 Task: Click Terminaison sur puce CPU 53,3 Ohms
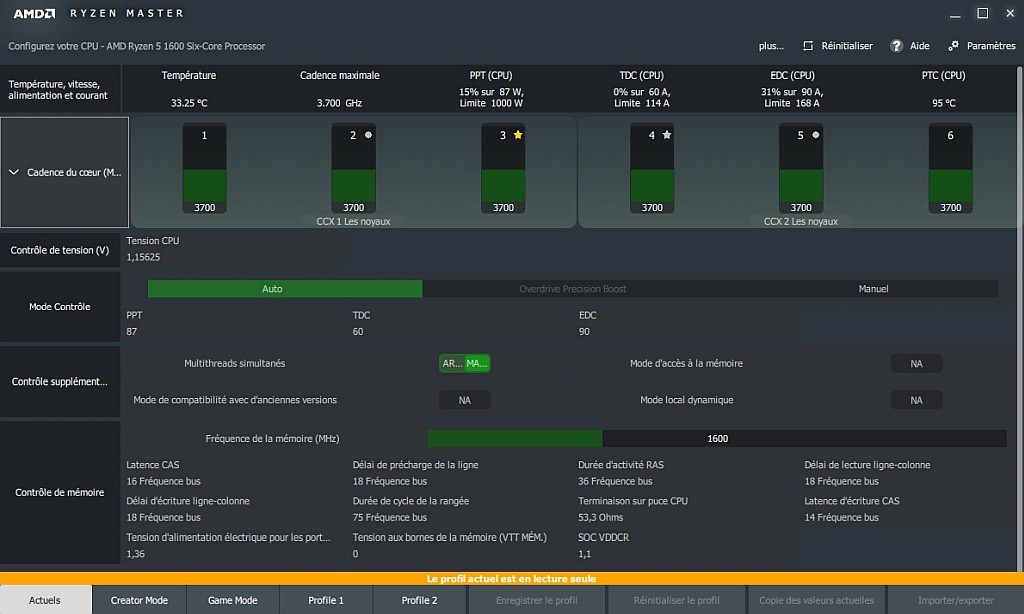point(601,517)
